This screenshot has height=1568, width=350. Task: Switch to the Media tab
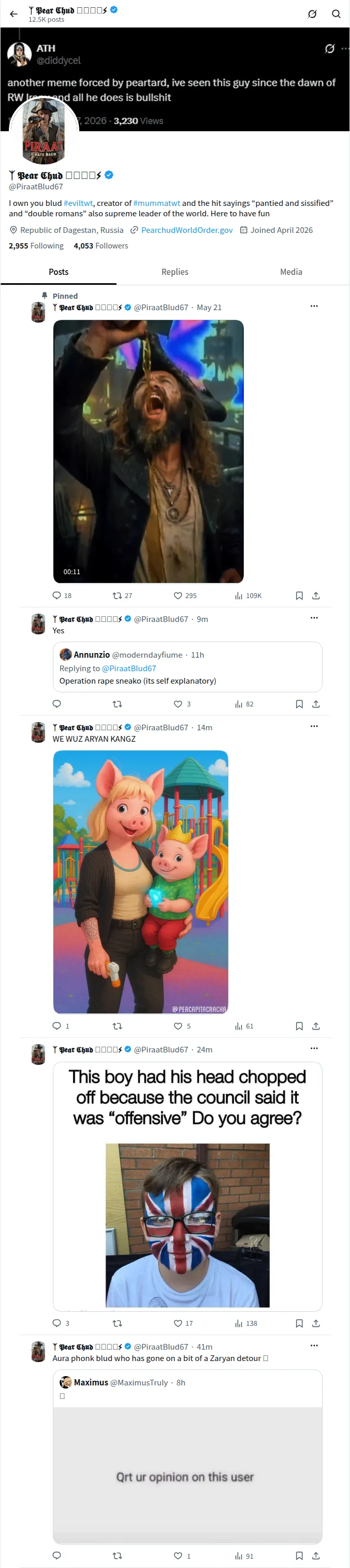click(x=291, y=272)
